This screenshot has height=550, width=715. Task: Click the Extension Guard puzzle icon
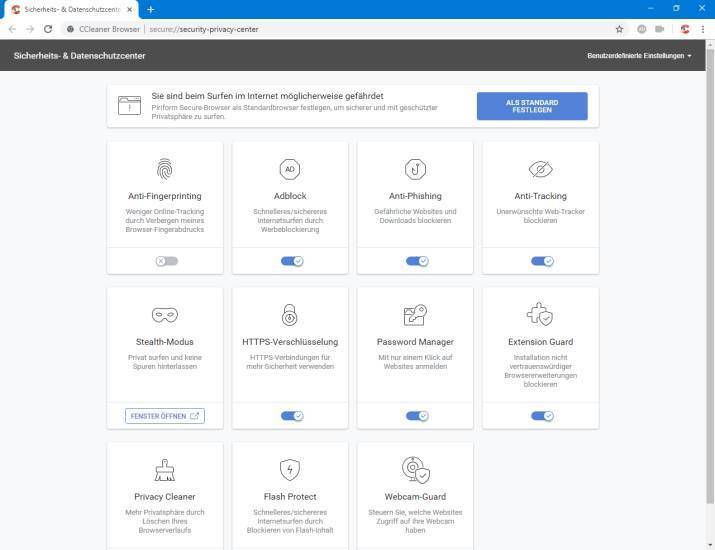[x=540, y=316]
